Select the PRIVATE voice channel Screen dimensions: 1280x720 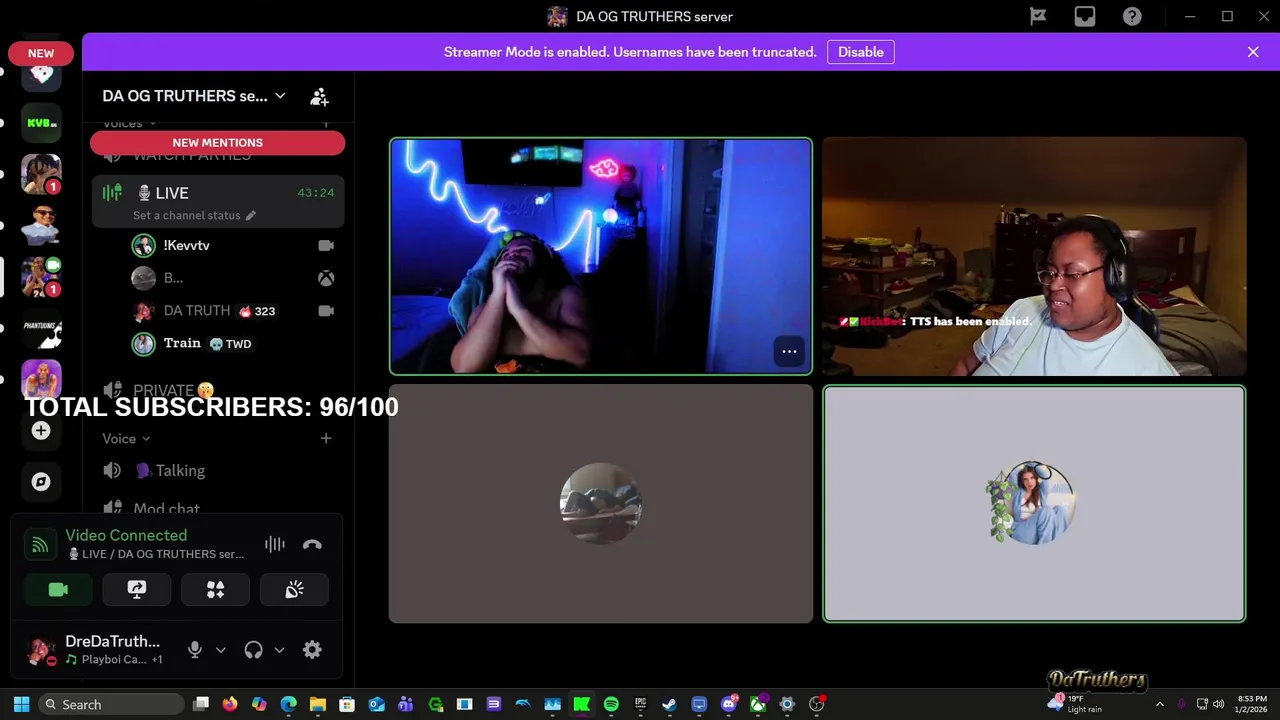218,390
